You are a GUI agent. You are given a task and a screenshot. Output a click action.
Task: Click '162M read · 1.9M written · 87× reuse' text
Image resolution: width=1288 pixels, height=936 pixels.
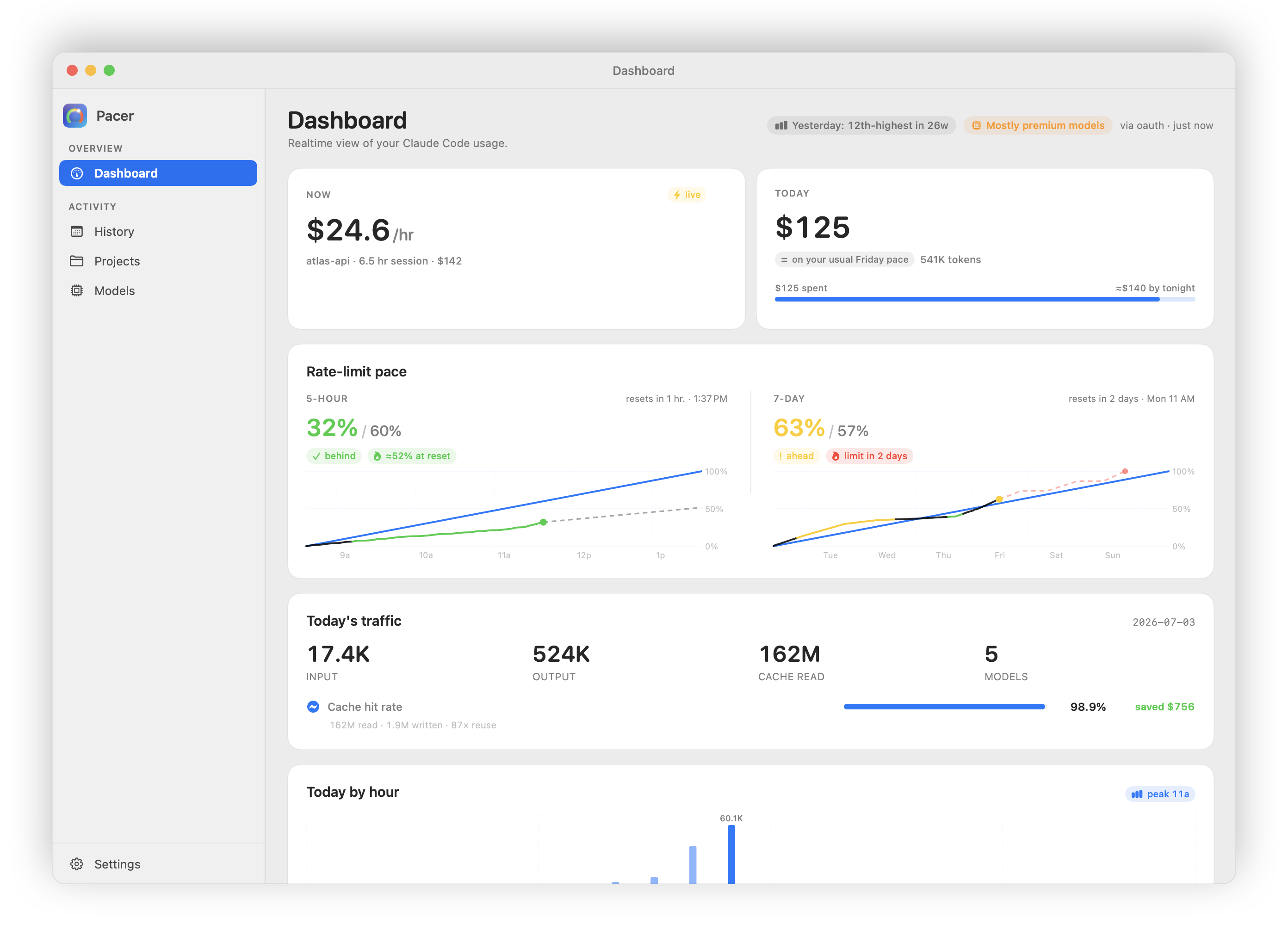click(413, 725)
